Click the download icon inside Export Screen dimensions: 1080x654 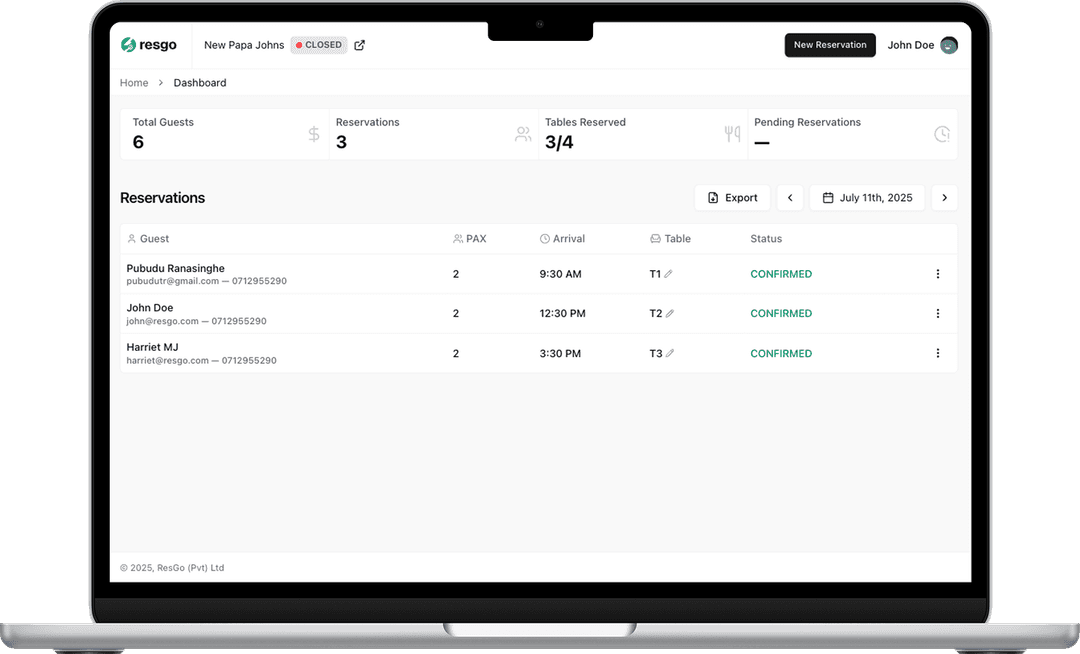click(x=713, y=198)
